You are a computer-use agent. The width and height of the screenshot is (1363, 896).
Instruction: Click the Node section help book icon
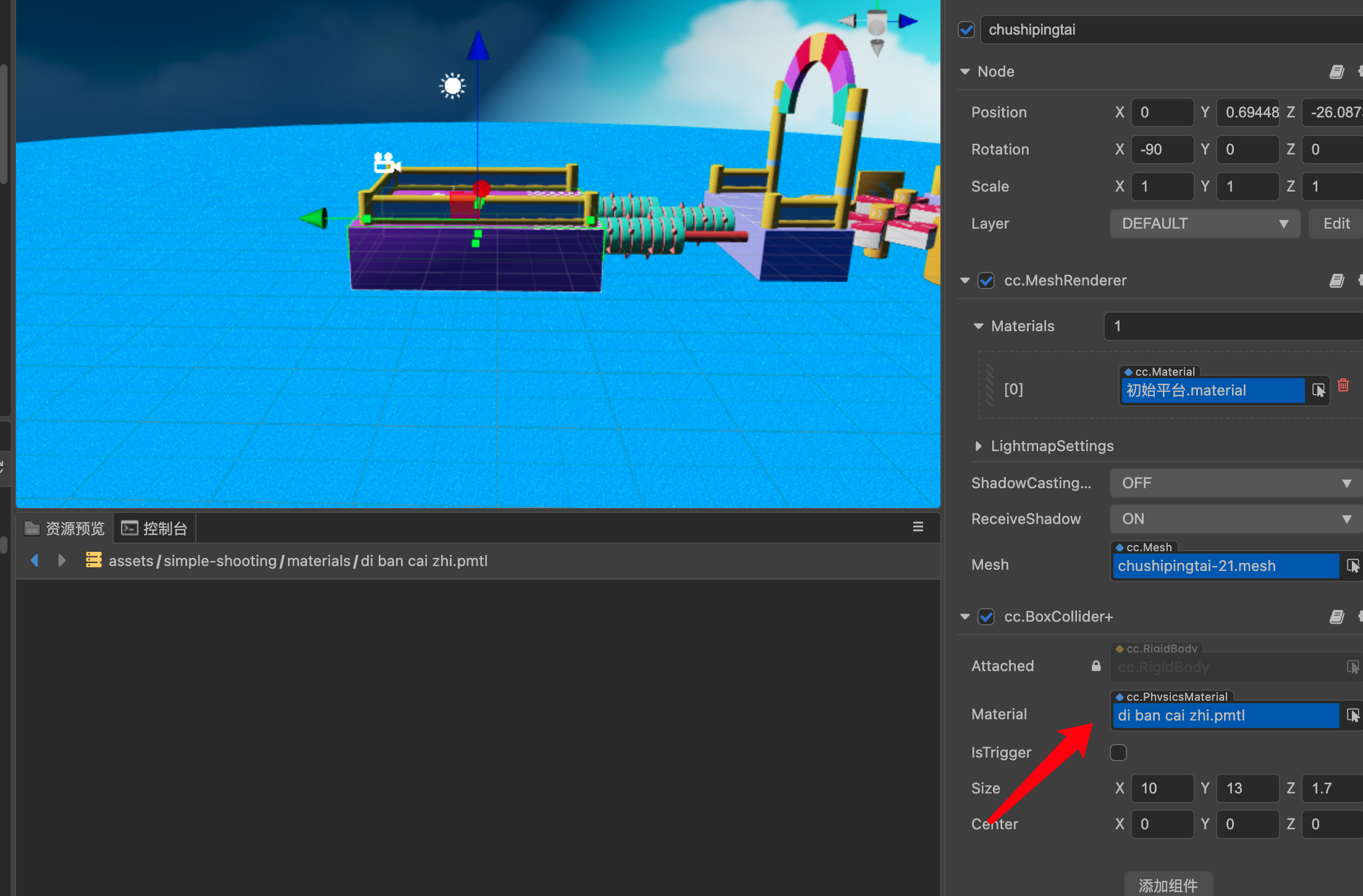[x=1336, y=72]
